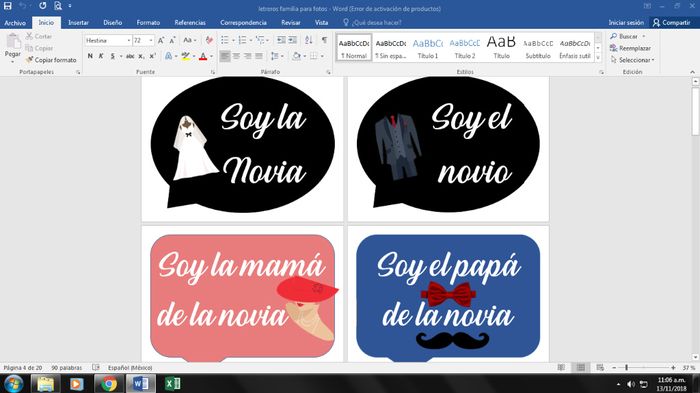This screenshot has height=393, width=700.
Task: Toggle italic formatting K button
Action: (101, 56)
